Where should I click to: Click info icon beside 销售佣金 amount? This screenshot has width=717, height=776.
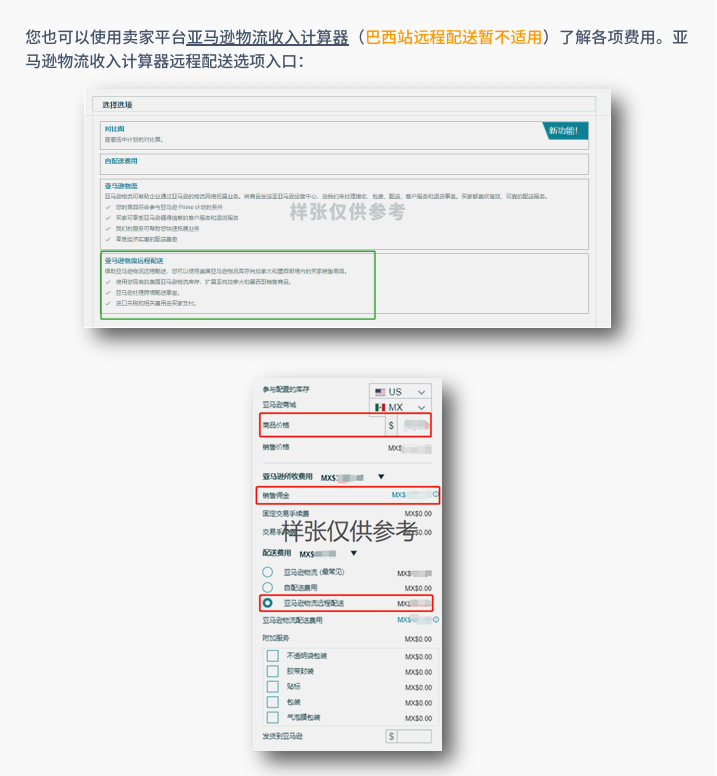pyautogui.click(x=436, y=494)
